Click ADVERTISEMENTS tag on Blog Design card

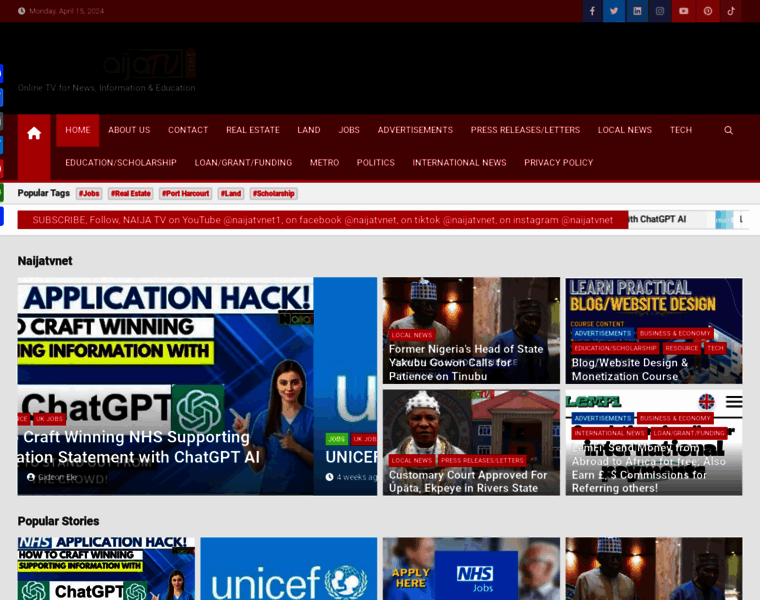click(x=602, y=333)
